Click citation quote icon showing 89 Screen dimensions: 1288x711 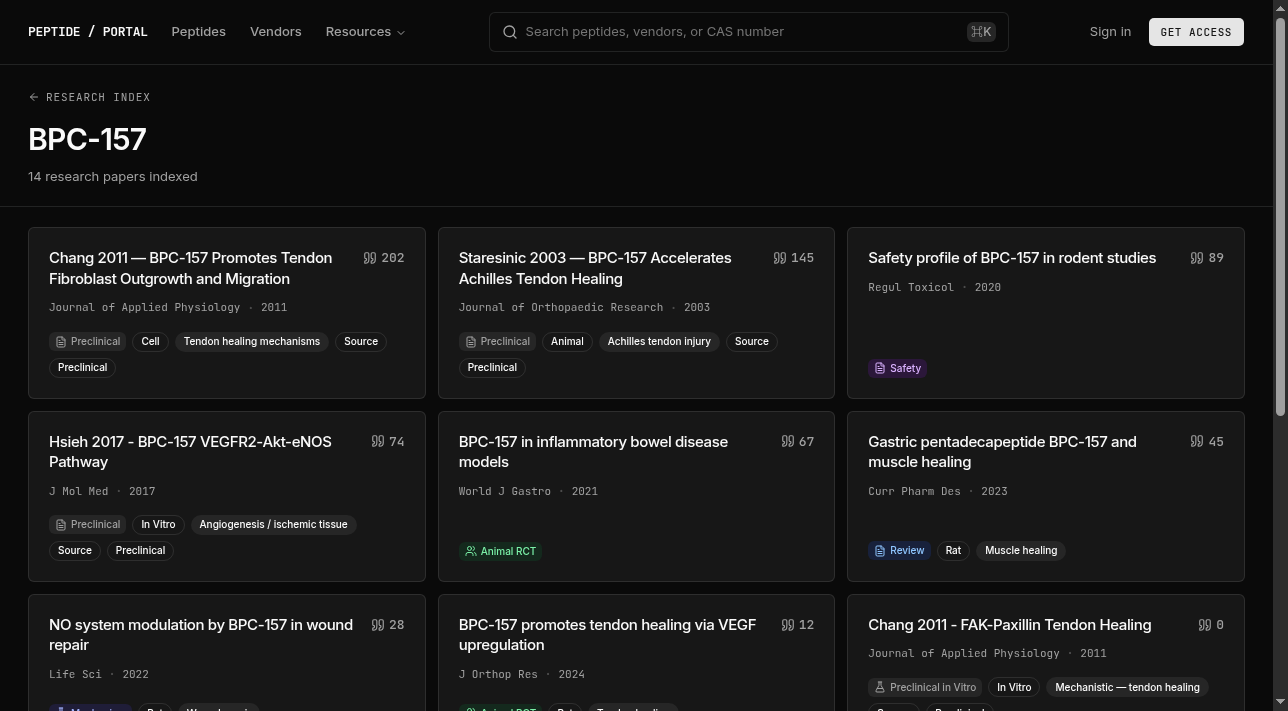coord(1197,258)
